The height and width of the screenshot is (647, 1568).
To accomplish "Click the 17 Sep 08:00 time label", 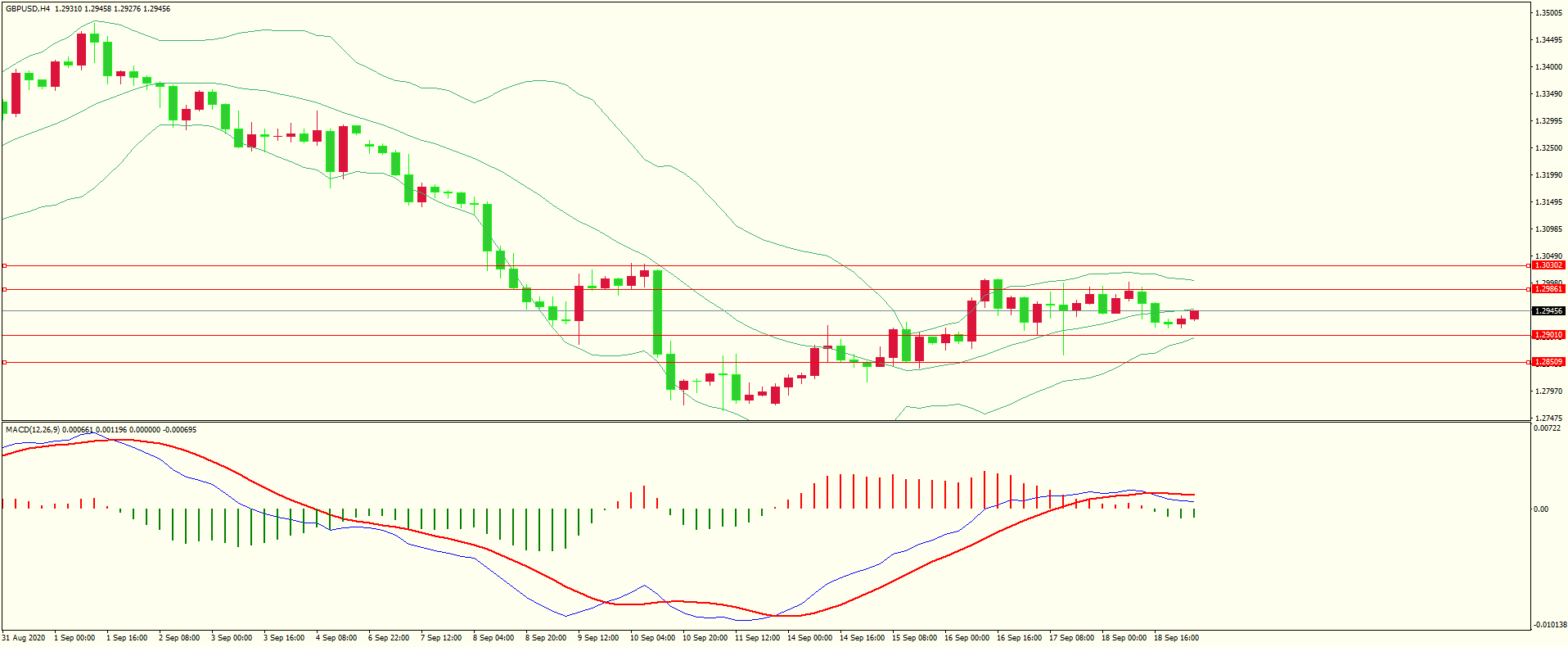I will 1072,638.
